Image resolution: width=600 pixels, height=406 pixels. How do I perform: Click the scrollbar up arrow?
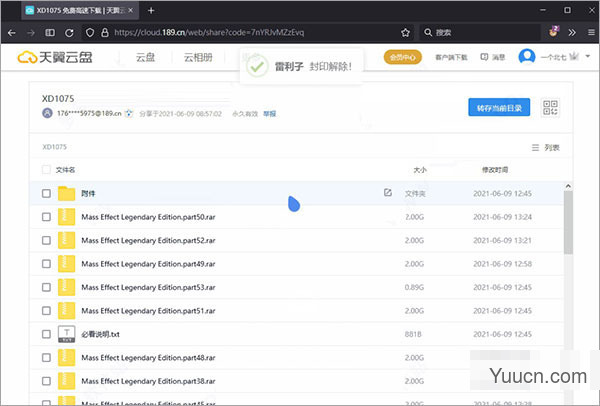(x=568, y=186)
